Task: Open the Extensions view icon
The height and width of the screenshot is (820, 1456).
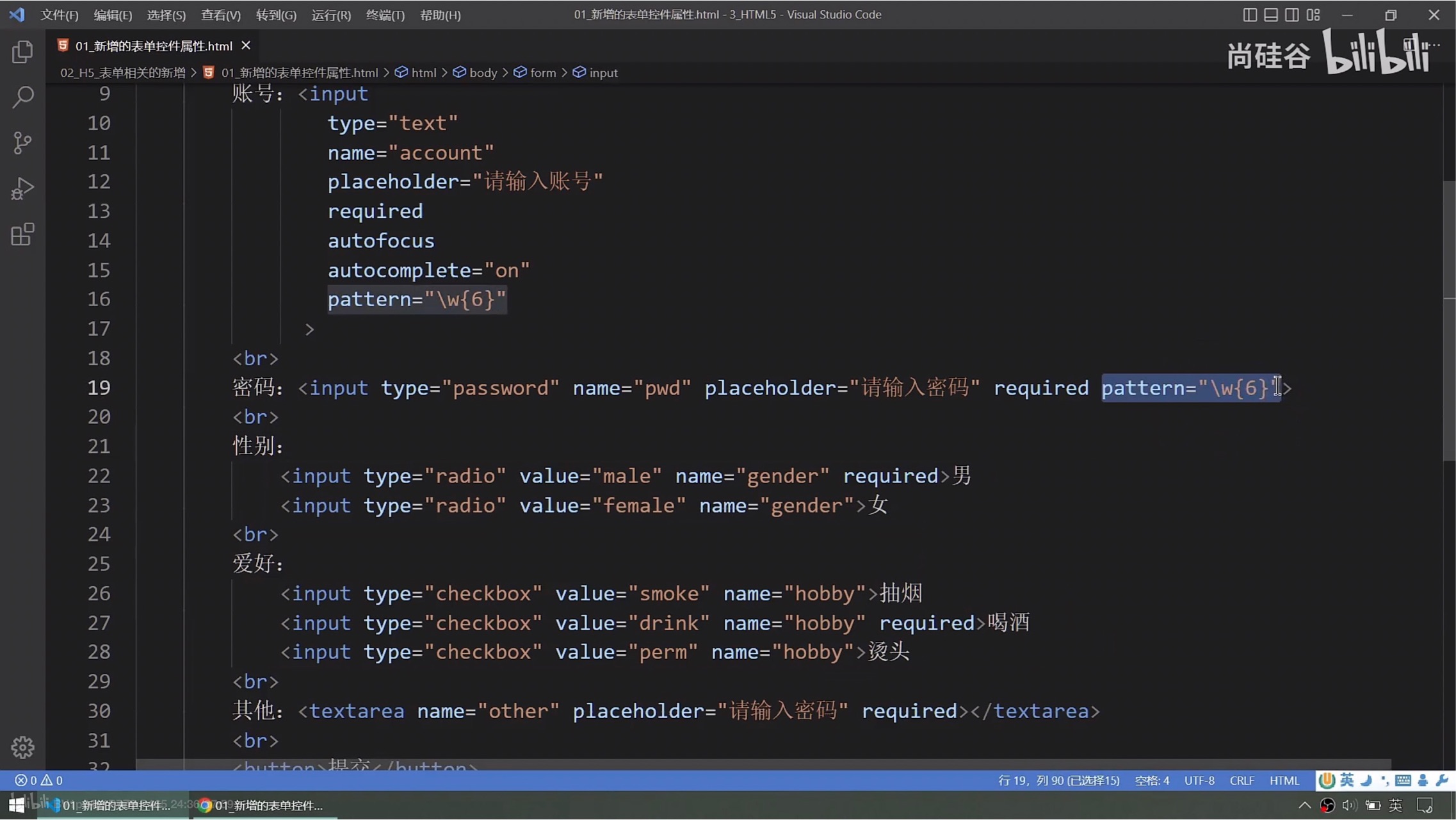Action: [x=22, y=234]
